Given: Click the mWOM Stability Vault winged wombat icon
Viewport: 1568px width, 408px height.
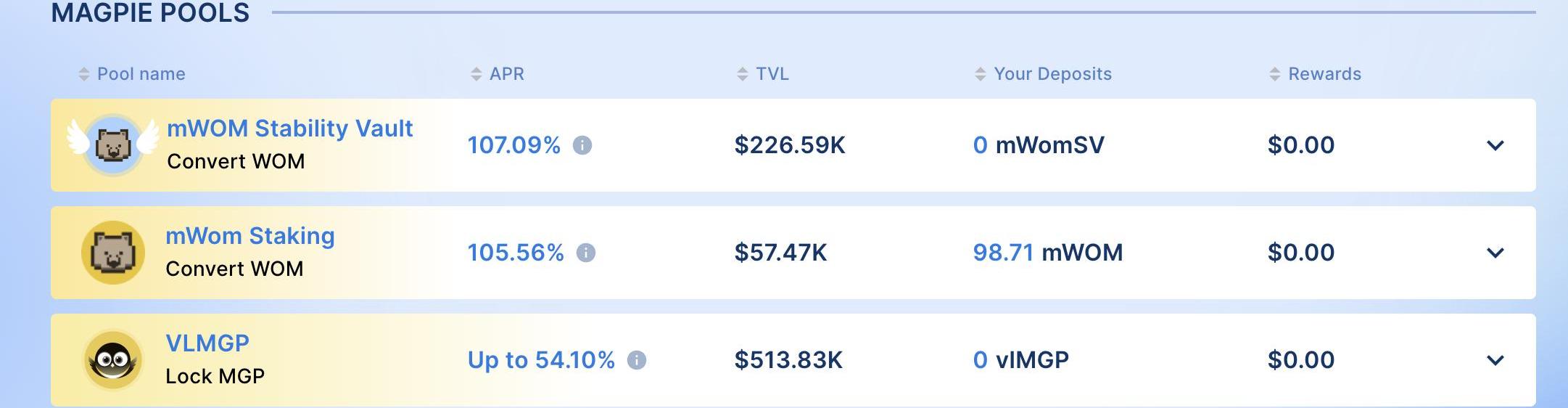Looking at the screenshot, I should pos(113,144).
